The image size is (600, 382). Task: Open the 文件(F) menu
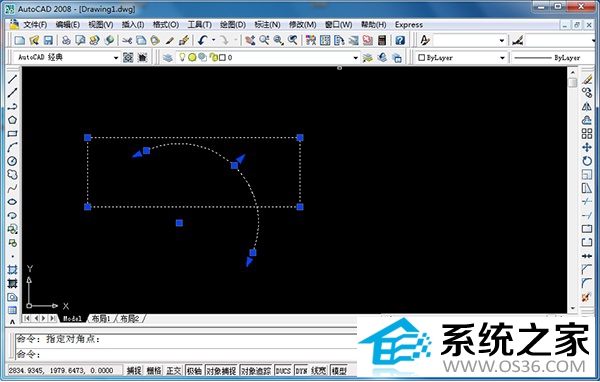coord(35,24)
